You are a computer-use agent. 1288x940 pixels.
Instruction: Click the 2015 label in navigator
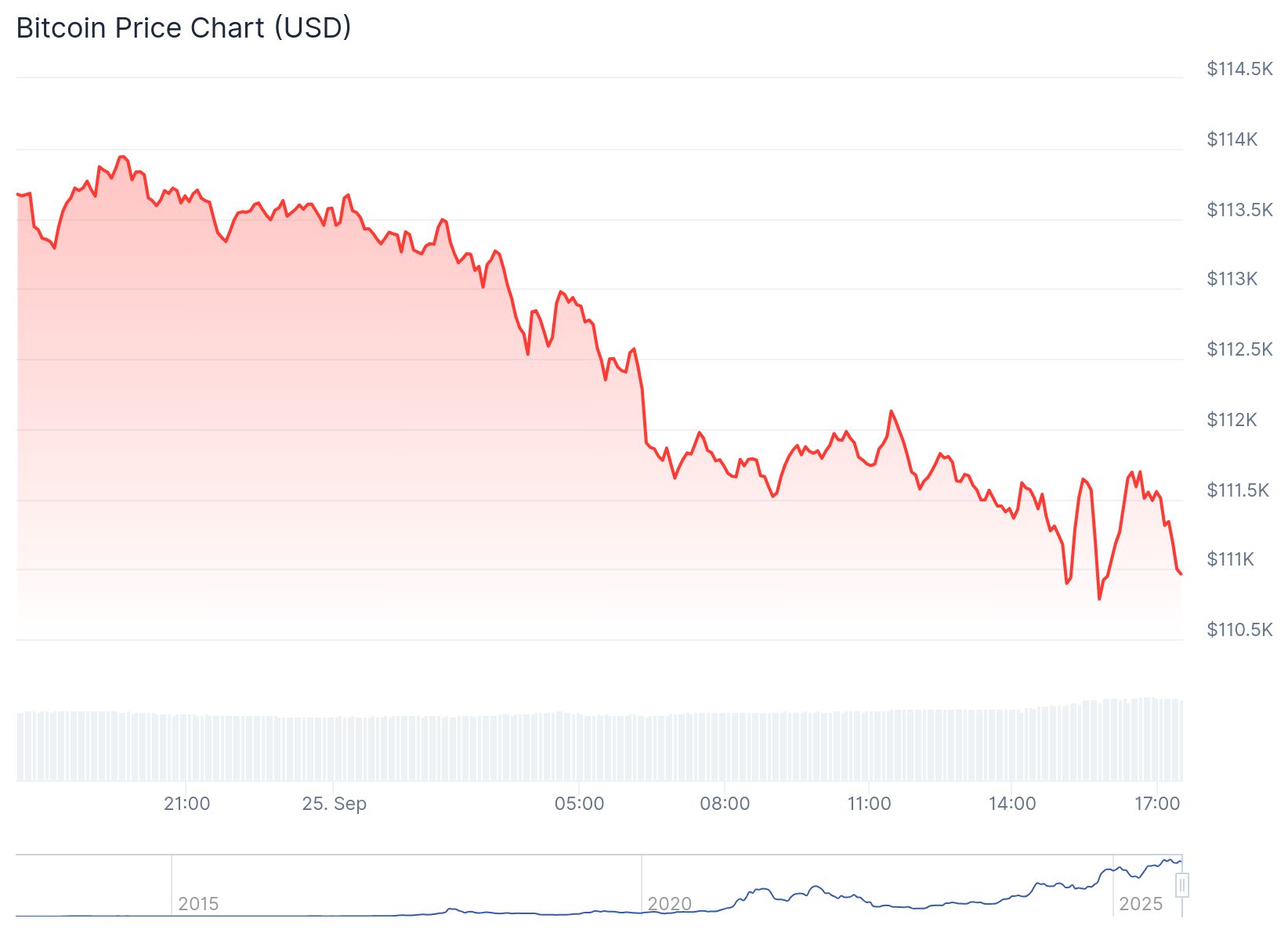198,904
